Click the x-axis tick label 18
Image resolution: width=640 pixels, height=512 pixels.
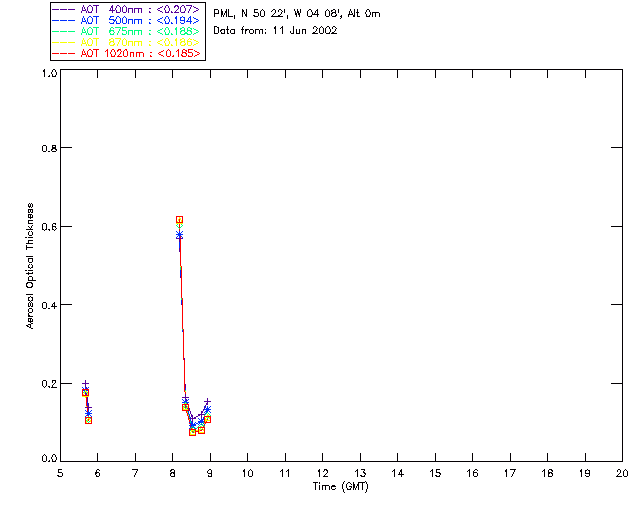tap(547, 473)
